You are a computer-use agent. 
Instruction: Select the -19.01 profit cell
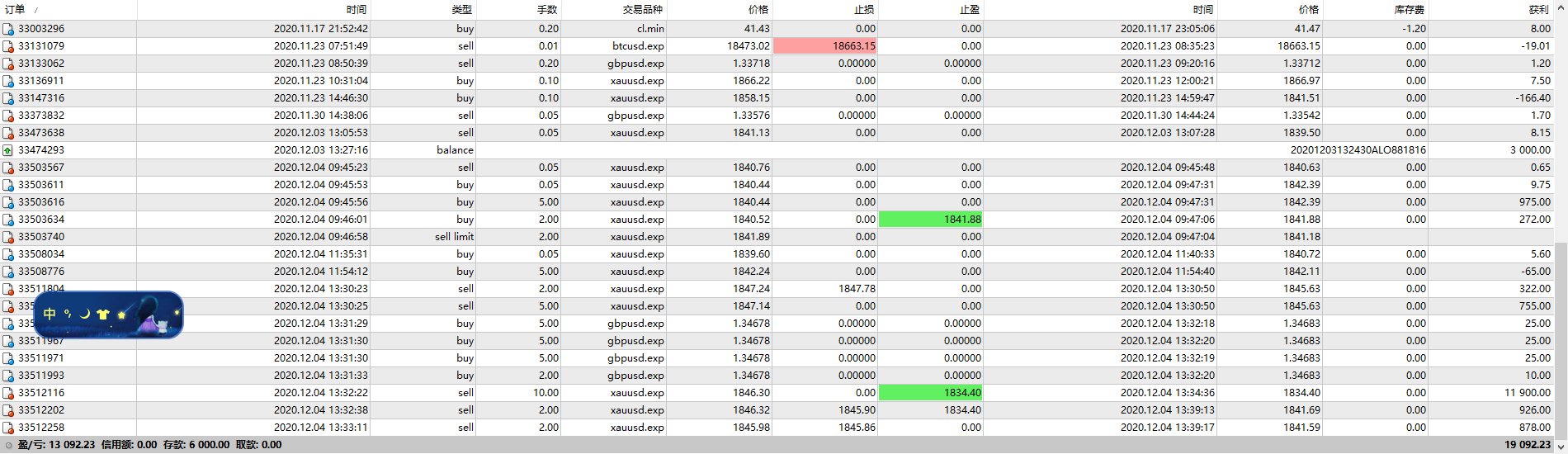point(1491,46)
